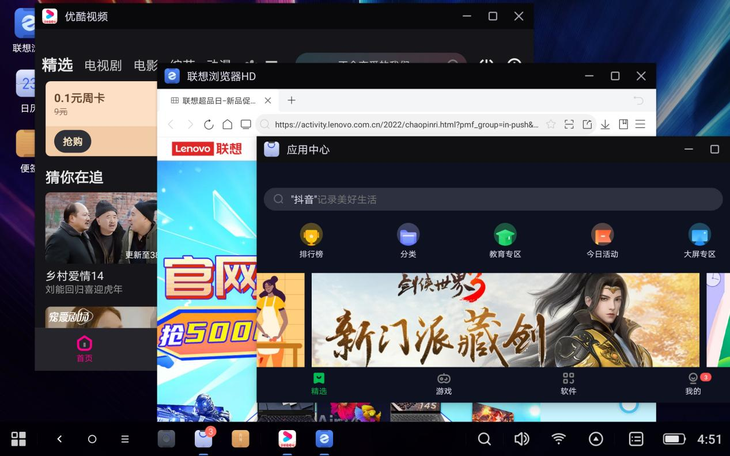Click browser reload page icon
730x456 pixels.
208,125
